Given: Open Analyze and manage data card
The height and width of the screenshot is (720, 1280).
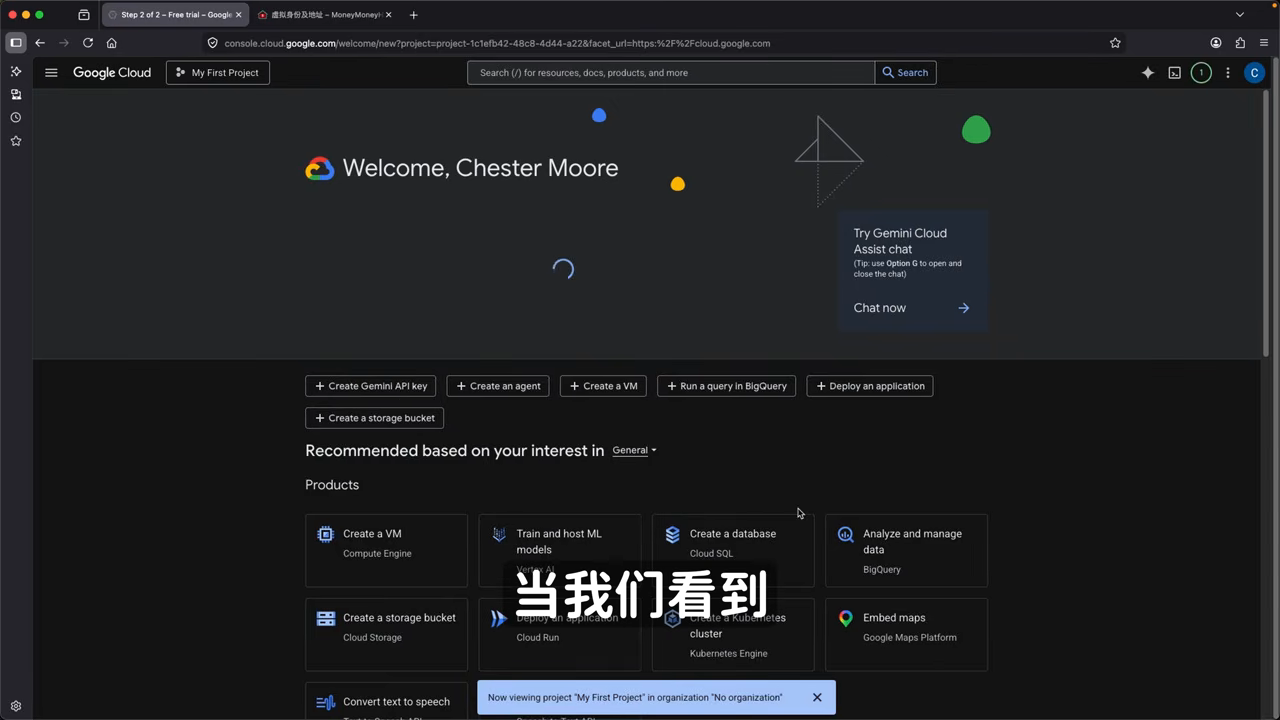Looking at the screenshot, I should (906, 550).
